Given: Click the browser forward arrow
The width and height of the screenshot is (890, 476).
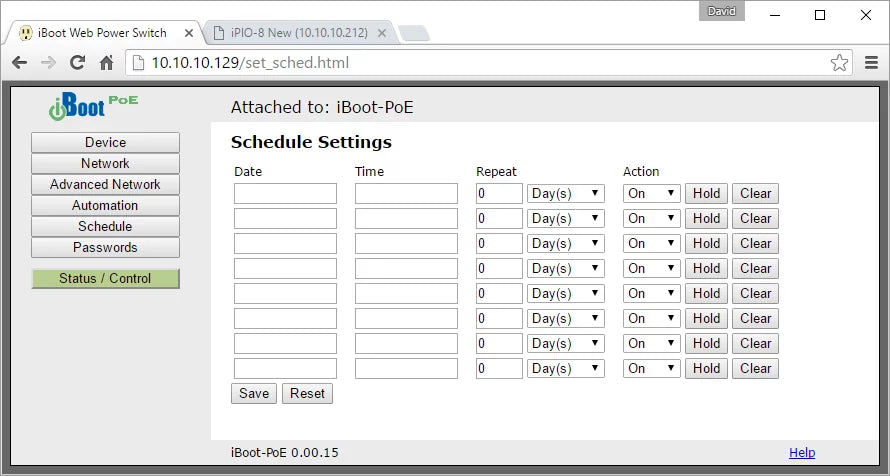Looking at the screenshot, I should click(x=49, y=62).
